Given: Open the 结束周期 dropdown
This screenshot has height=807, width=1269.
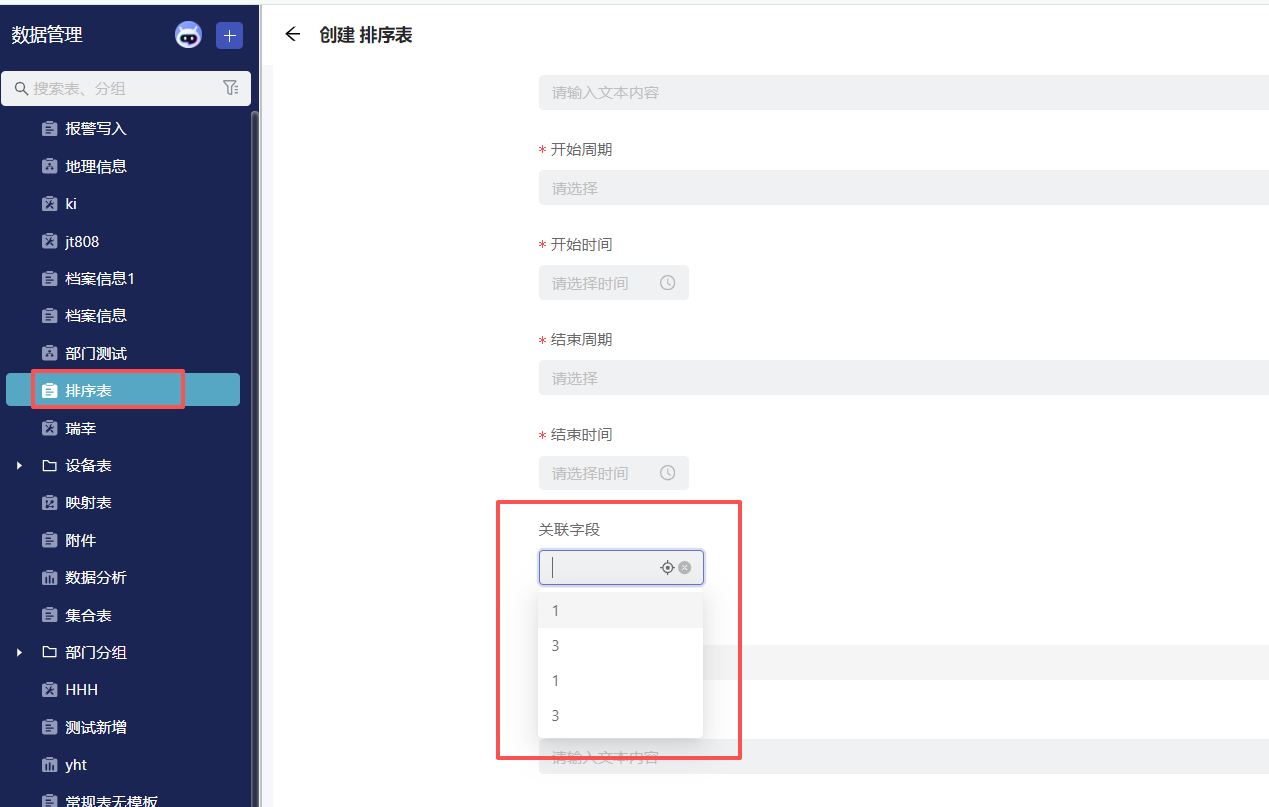Looking at the screenshot, I should pos(903,378).
